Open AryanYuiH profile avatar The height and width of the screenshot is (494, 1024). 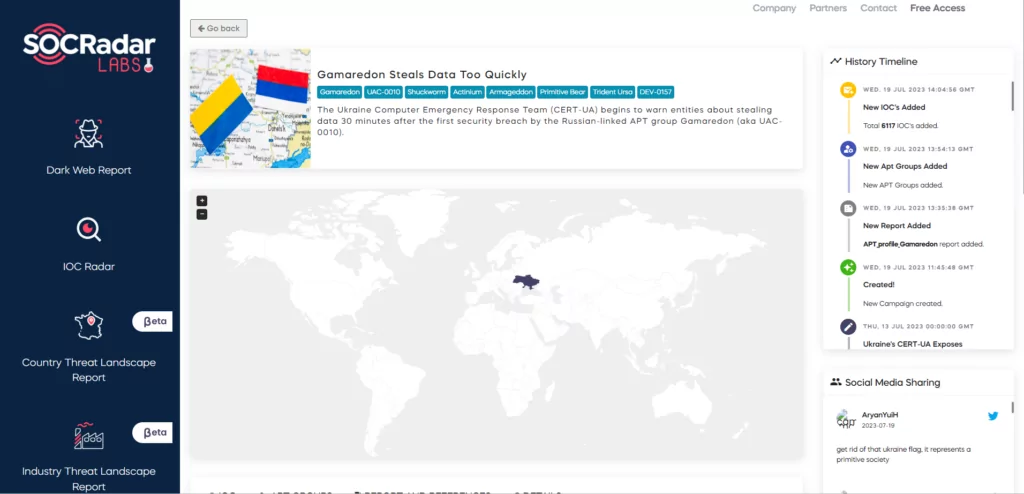coord(846,419)
